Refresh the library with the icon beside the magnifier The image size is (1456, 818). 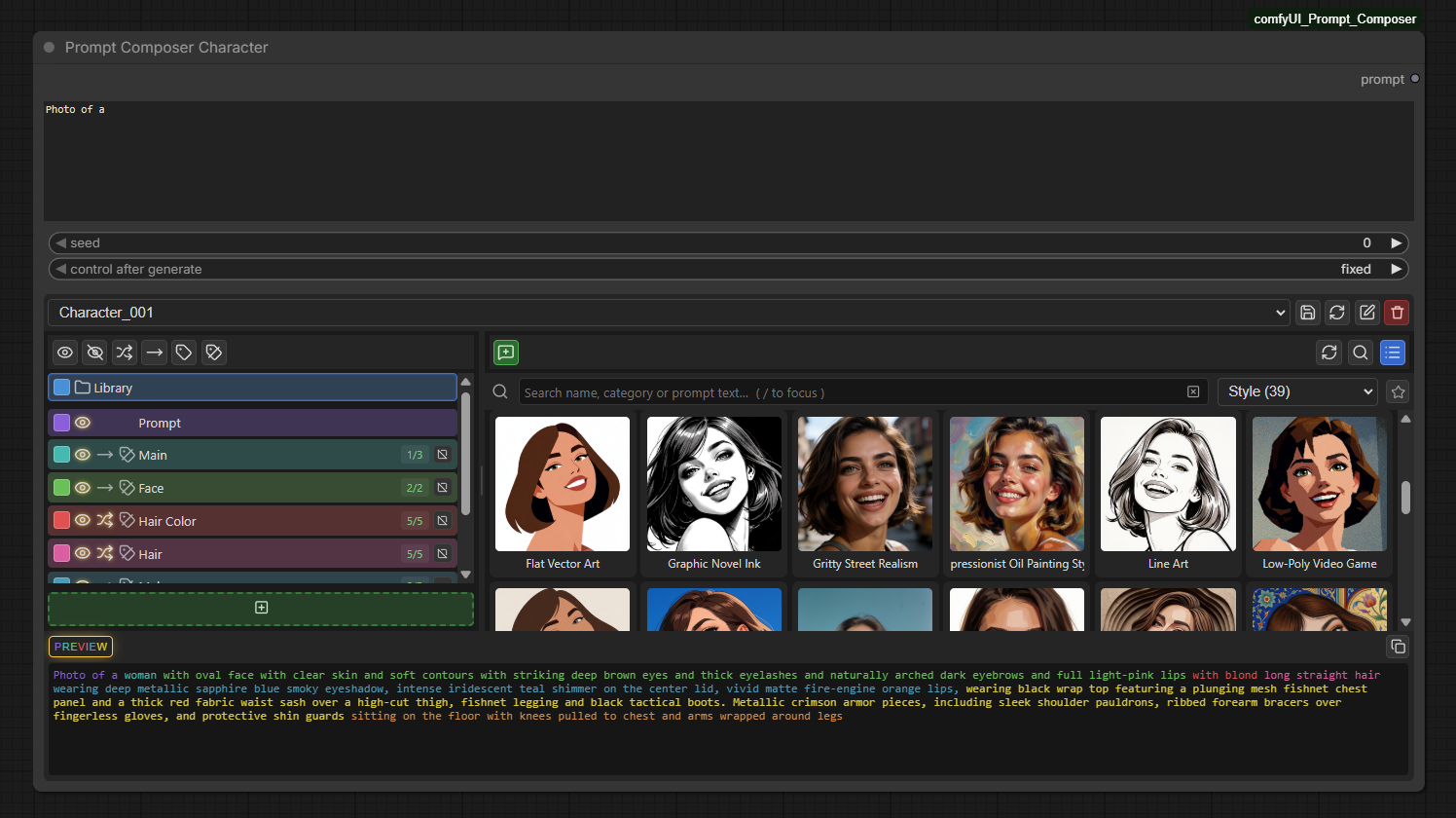[1329, 353]
